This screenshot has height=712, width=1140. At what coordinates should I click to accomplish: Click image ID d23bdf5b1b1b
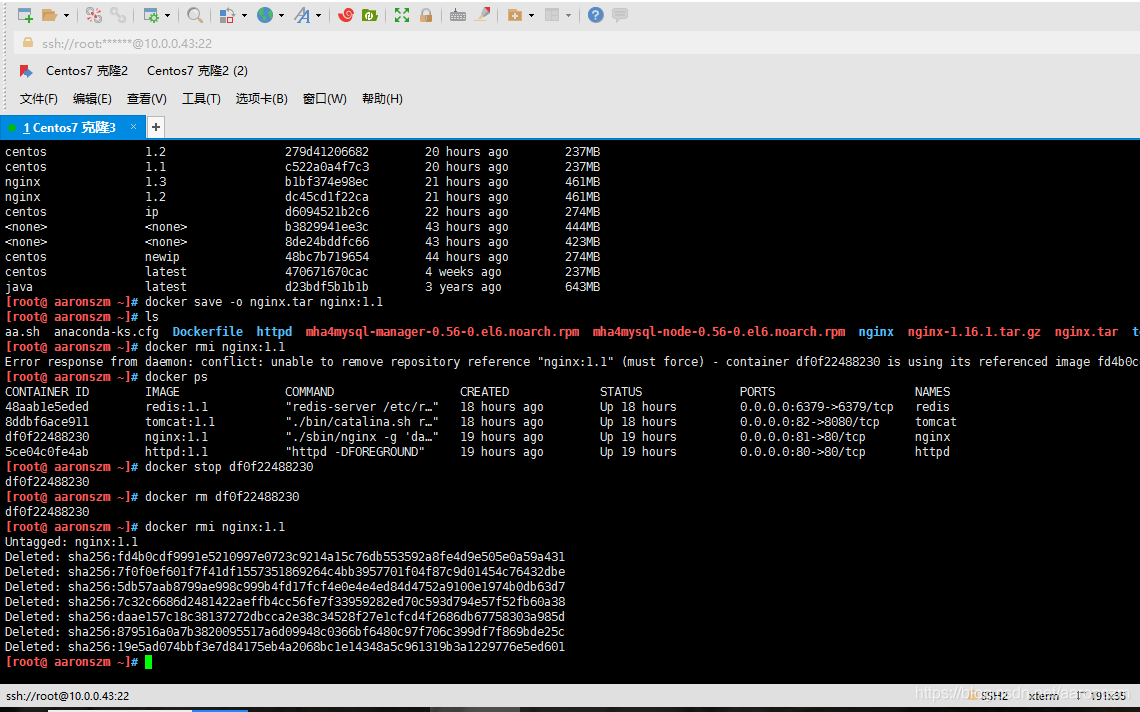[326, 287]
